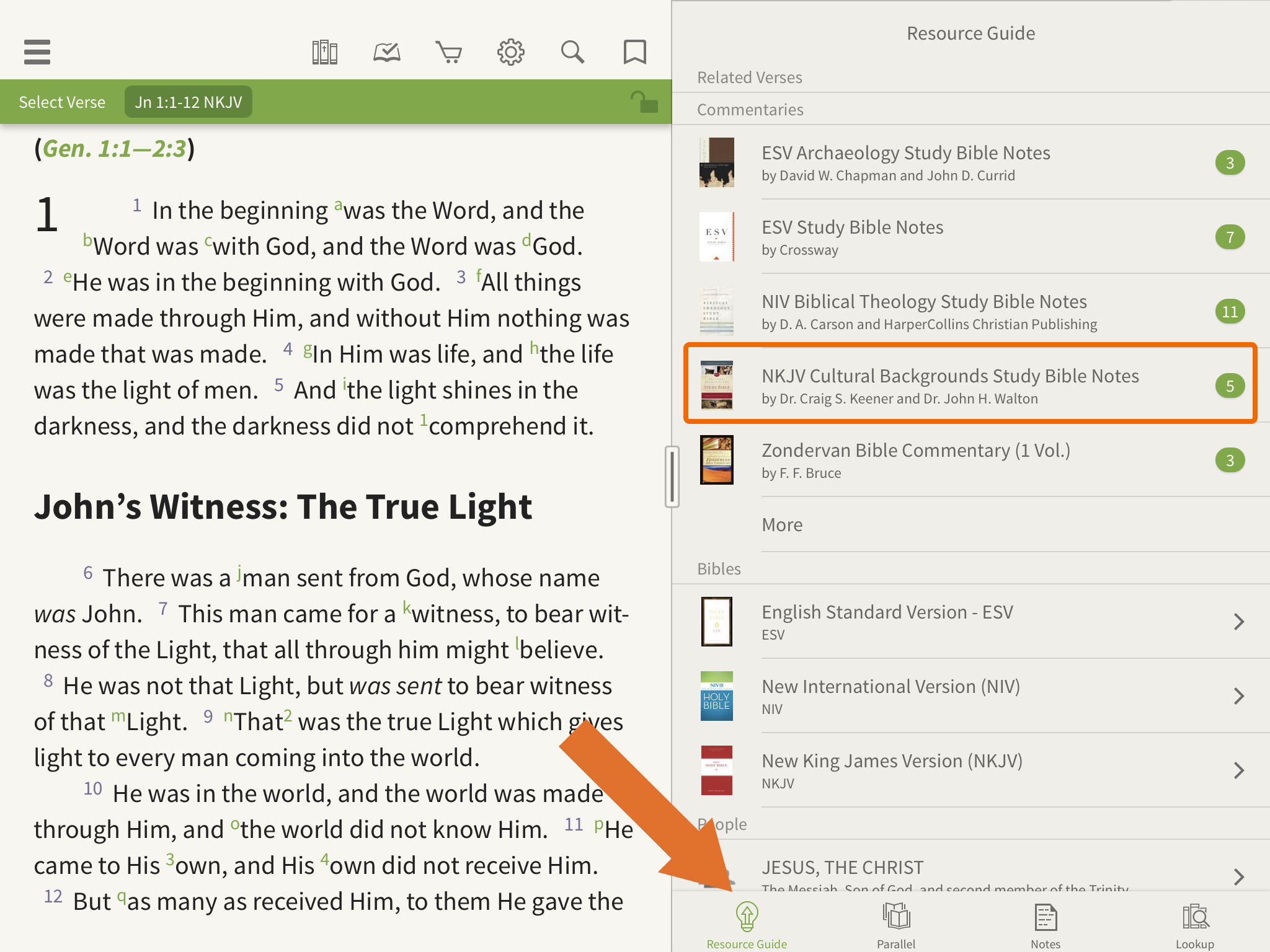Open Zondervan Bible Commentary (1 Vol.)

(971, 460)
